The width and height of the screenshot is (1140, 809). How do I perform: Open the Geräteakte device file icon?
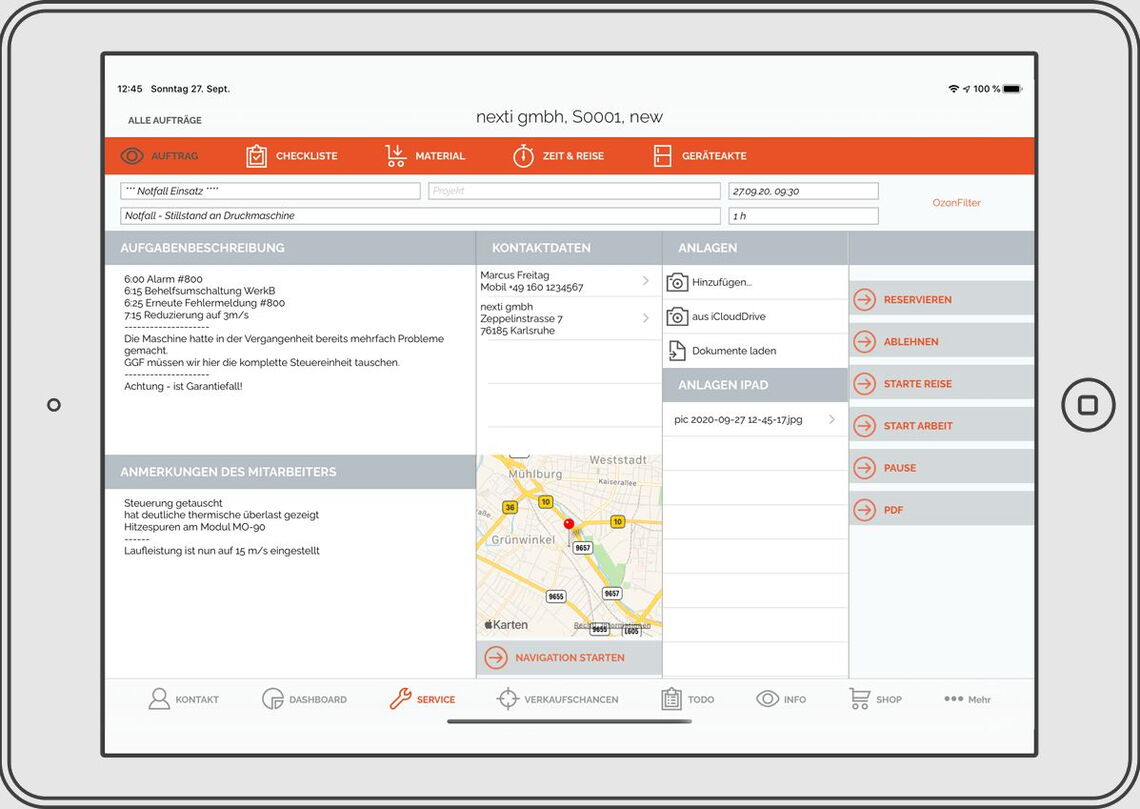pyautogui.click(x=662, y=156)
